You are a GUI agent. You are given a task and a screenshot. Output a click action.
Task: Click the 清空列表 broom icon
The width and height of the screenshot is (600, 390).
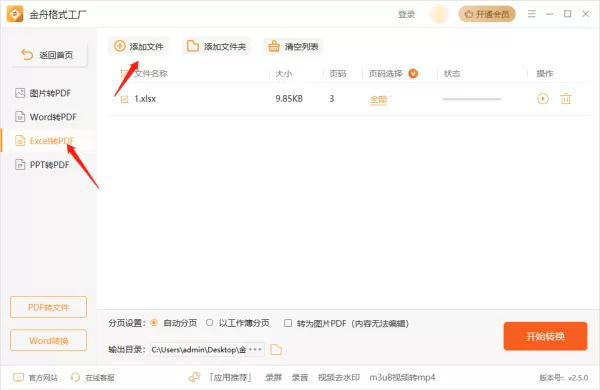click(x=274, y=46)
